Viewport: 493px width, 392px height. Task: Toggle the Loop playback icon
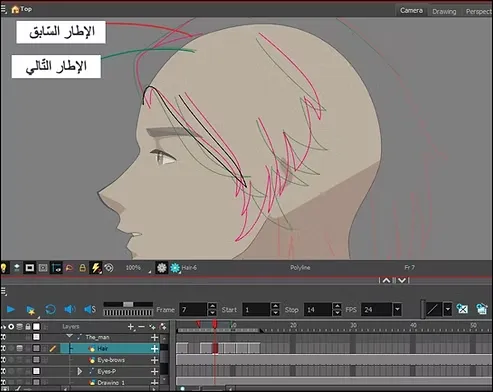[50, 309]
